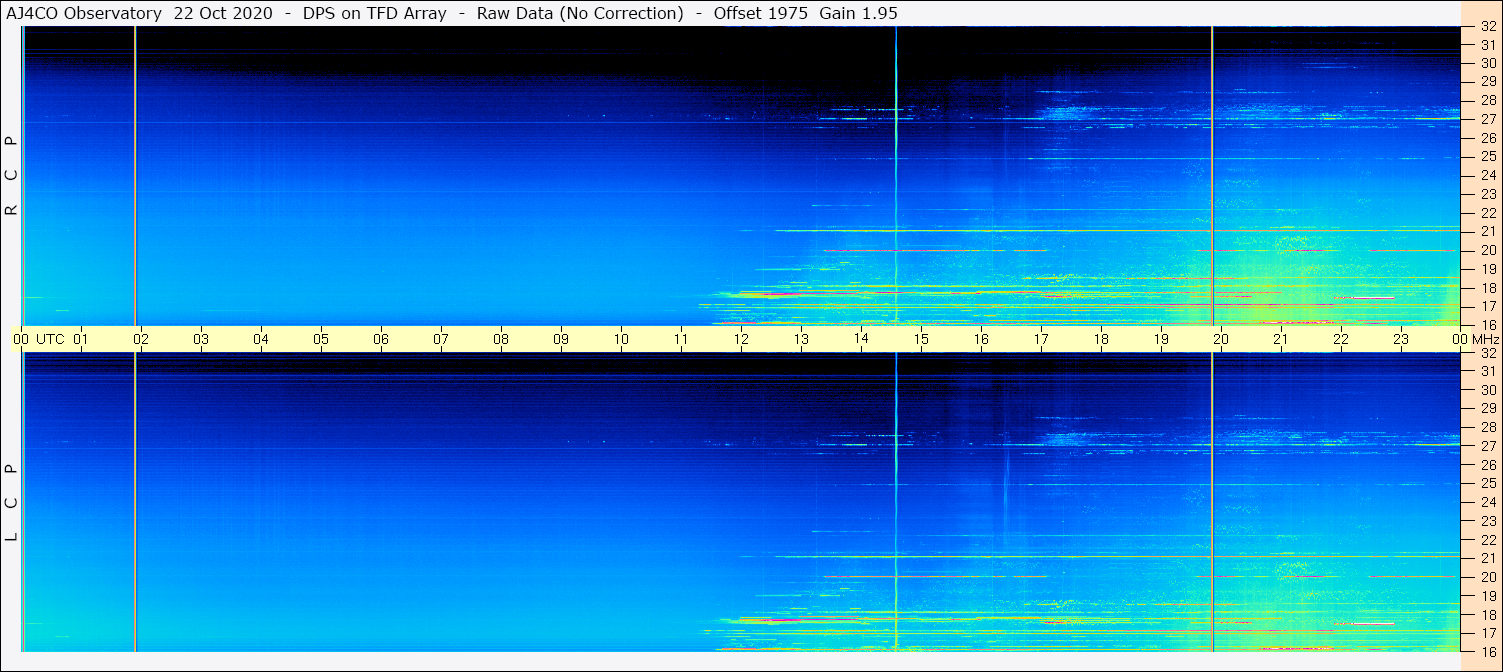Click the pink vertical line in RCP plot
Screen dimensions: 1503x672
pos(135,175)
